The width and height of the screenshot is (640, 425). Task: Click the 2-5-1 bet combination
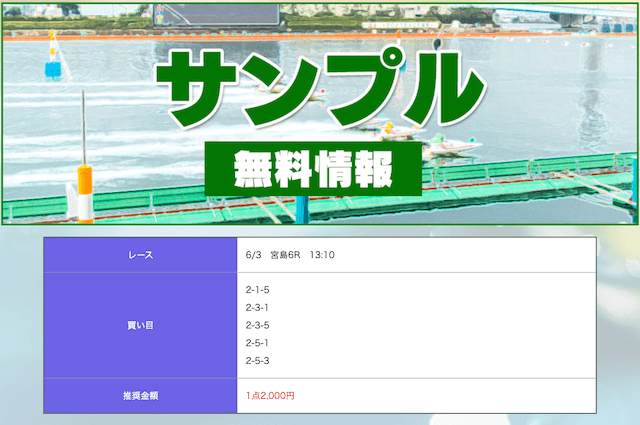[257, 343]
